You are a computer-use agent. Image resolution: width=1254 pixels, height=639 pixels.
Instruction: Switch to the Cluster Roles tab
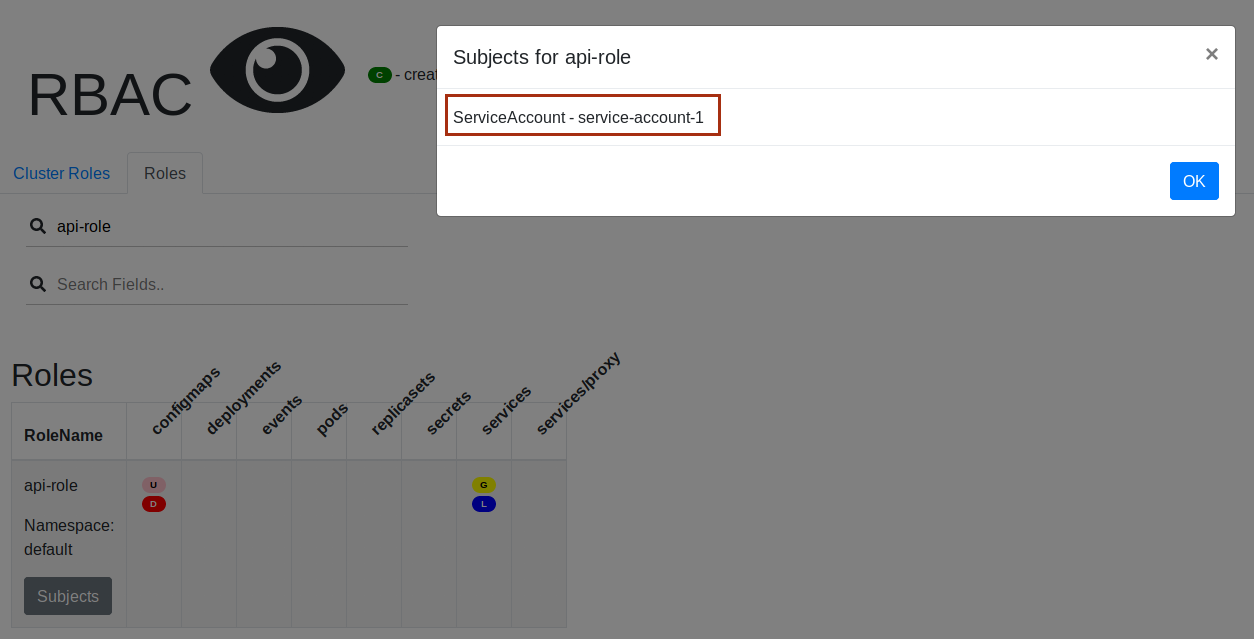61,173
